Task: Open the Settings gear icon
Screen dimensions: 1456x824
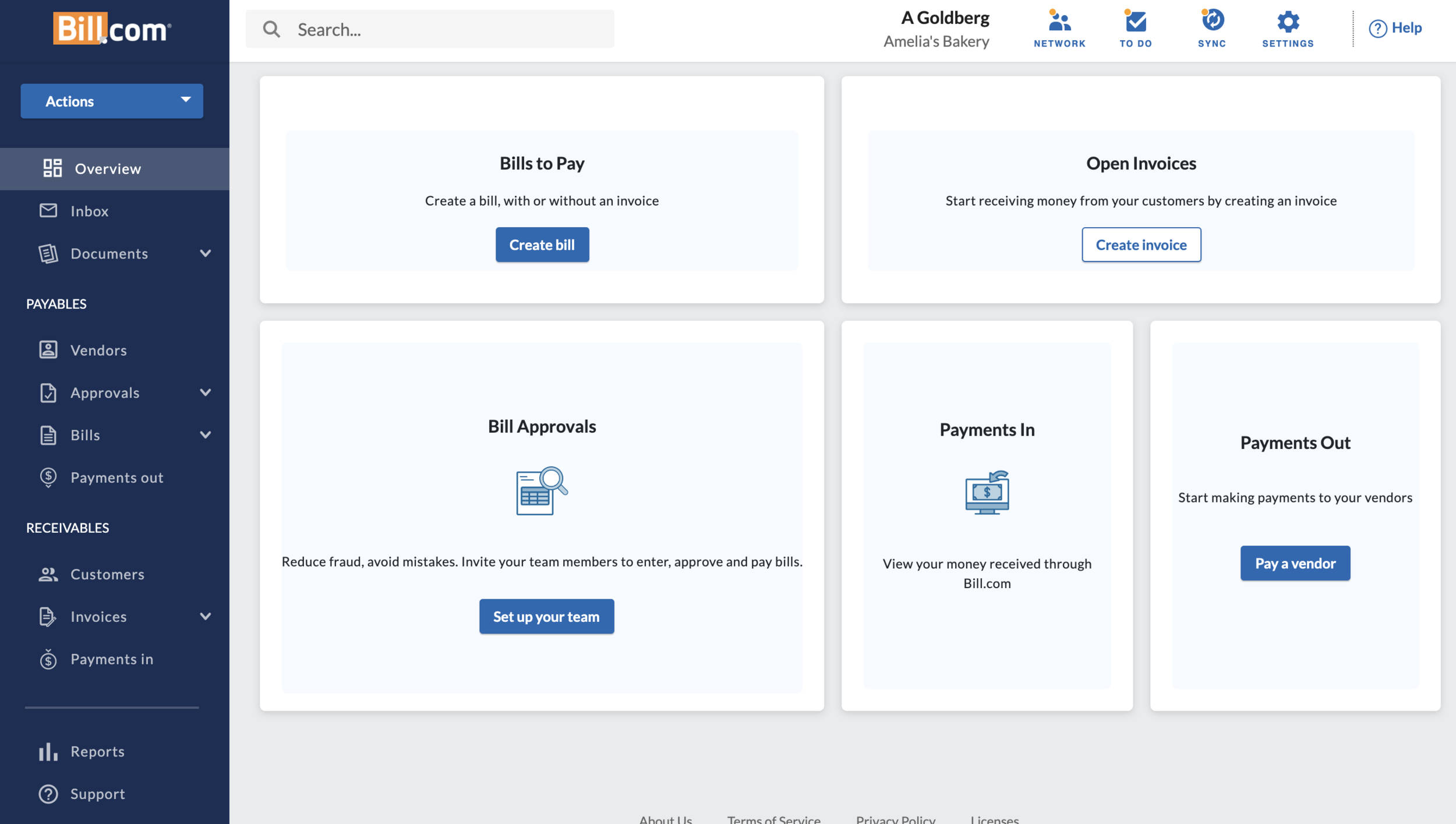Action: pyautogui.click(x=1288, y=21)
